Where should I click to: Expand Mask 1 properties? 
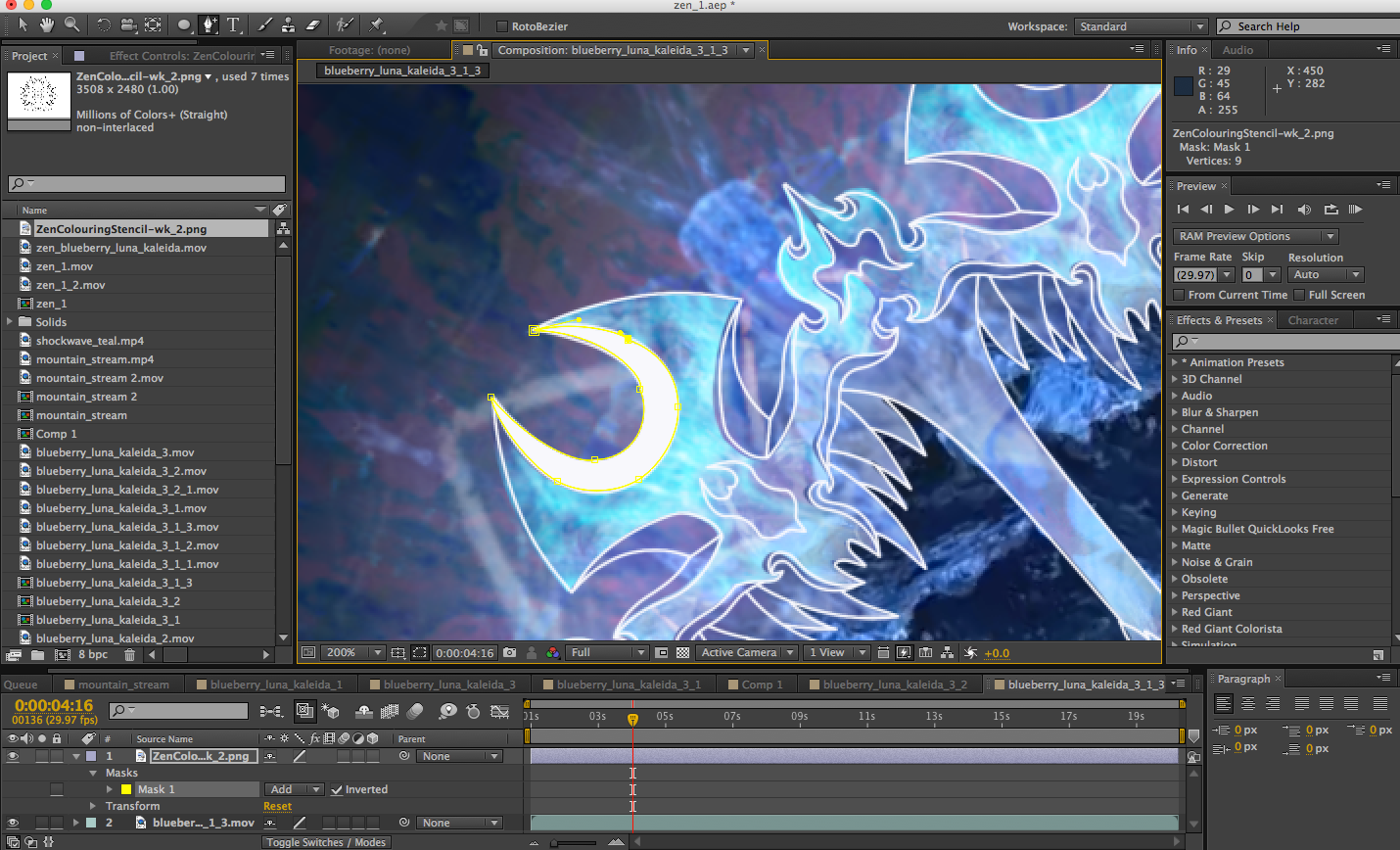tap(110, 789)
